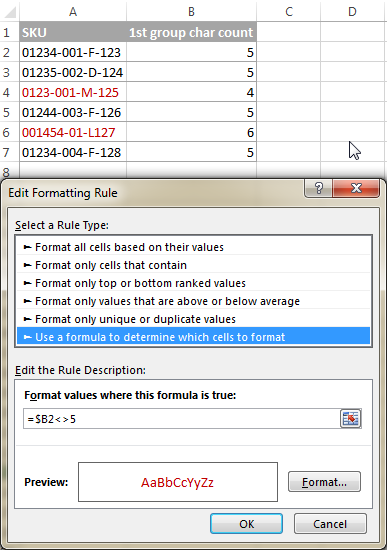This screenshot has height=550, width=387.
Task: Confirm with the OK button
Action: [x=246, y=524]
